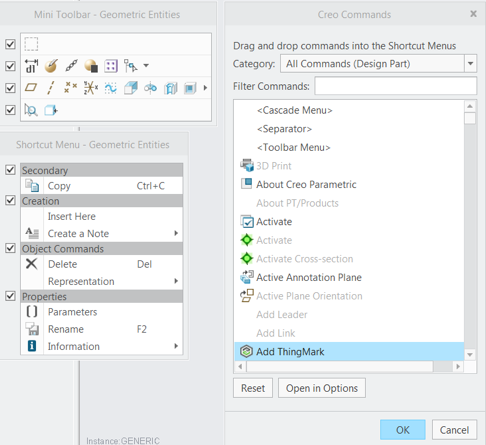Click the Rename disk icon
The image size is (486, 445).
point(32,329)
